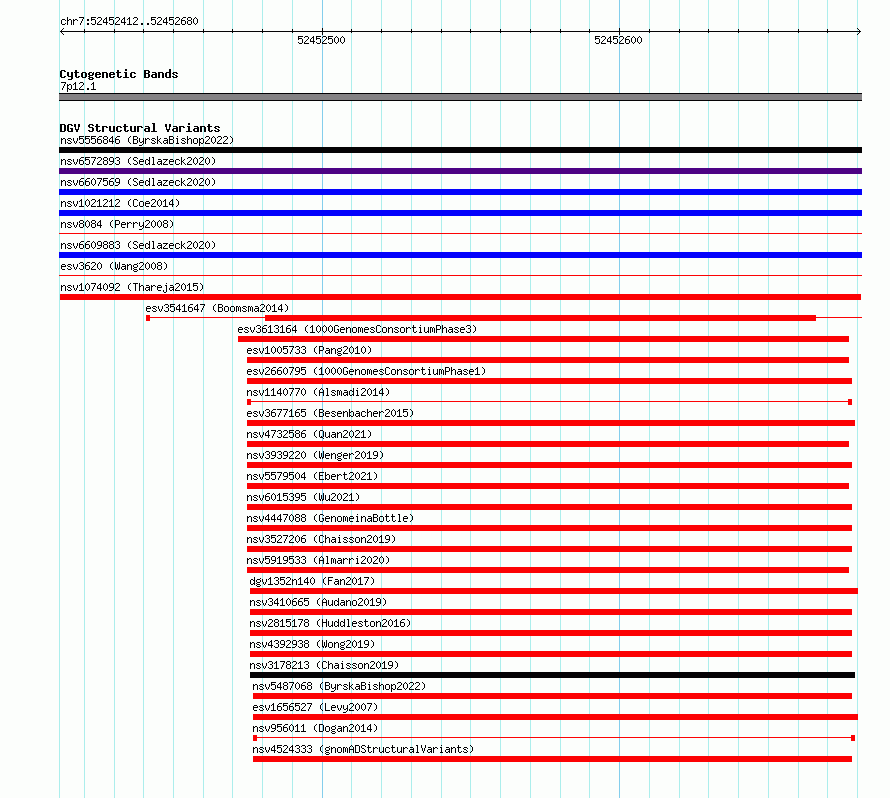This screenshot has height=798, width=890.
Task: Select nsv6609883 (Sedlazeck2020) label
Action: [x=138, y=245]
